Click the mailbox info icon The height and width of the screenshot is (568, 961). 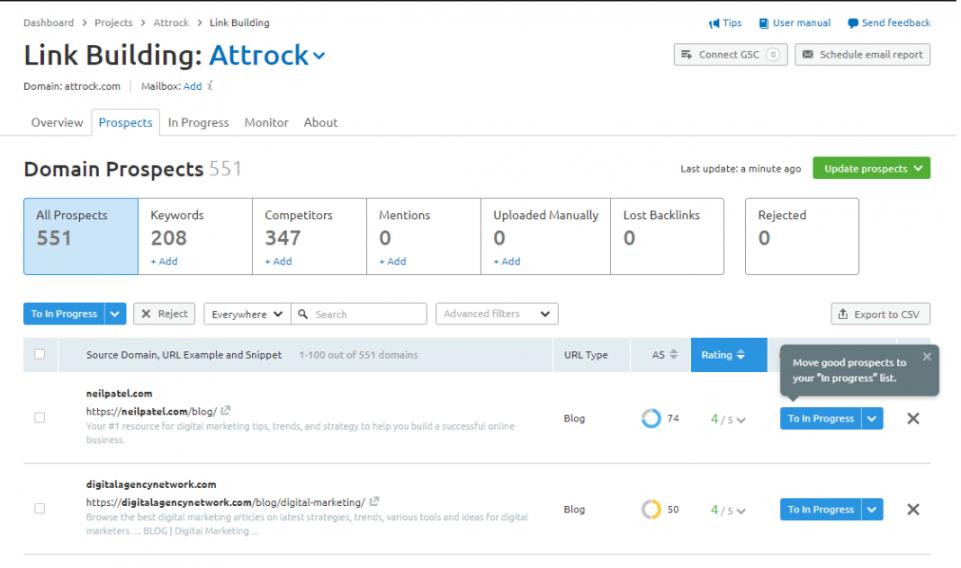tap(210, 86)
